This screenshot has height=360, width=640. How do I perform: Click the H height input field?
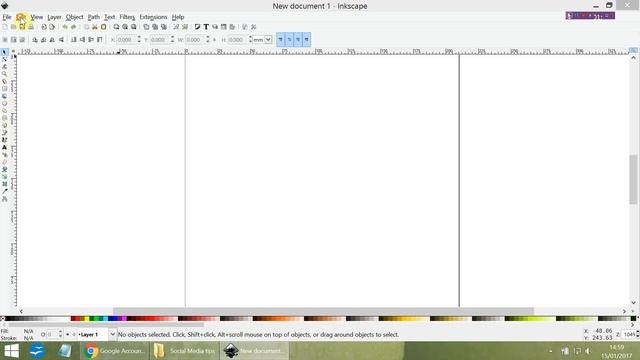[237, 40]
